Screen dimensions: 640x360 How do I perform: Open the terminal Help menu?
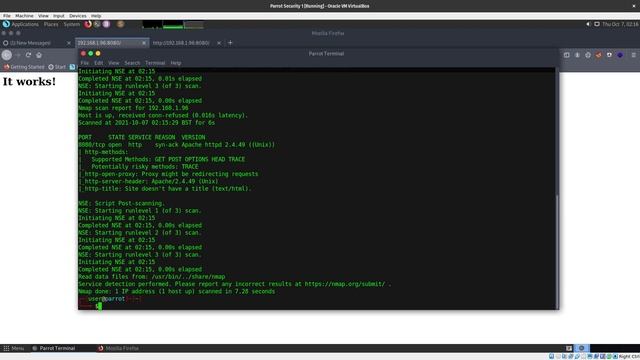176,63
